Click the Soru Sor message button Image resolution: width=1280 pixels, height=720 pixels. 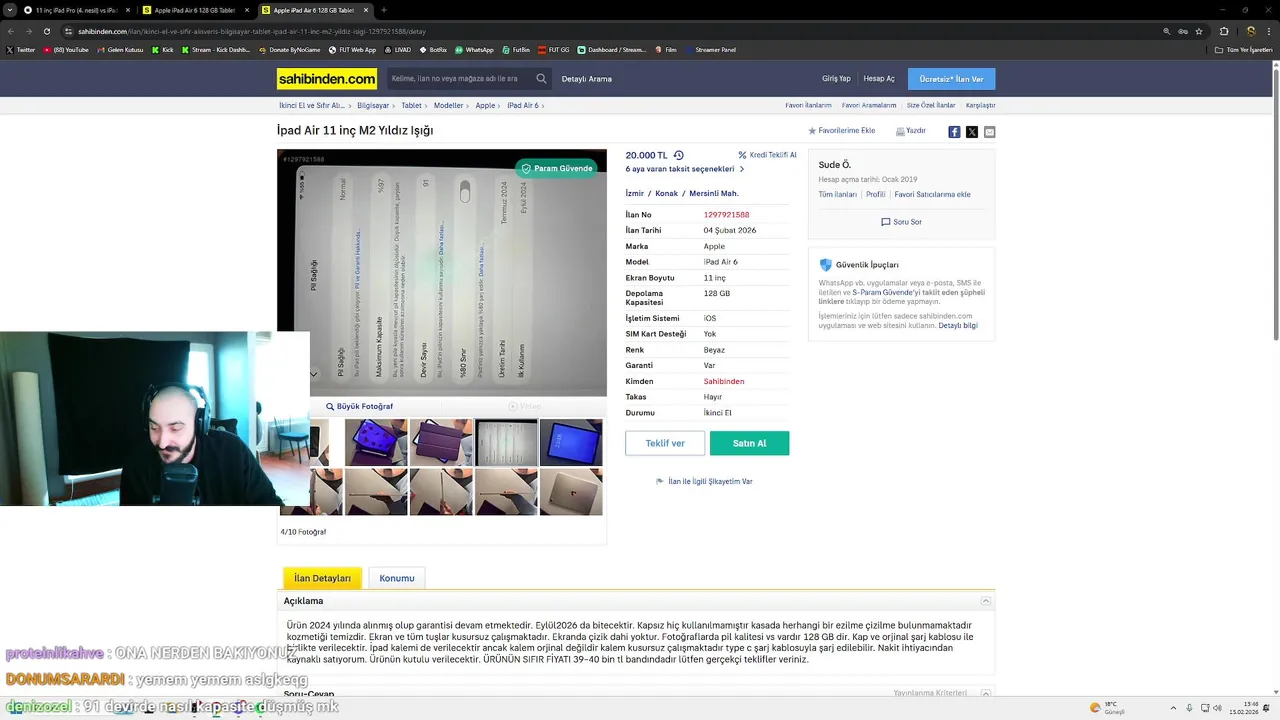click(x=901, y=222)
